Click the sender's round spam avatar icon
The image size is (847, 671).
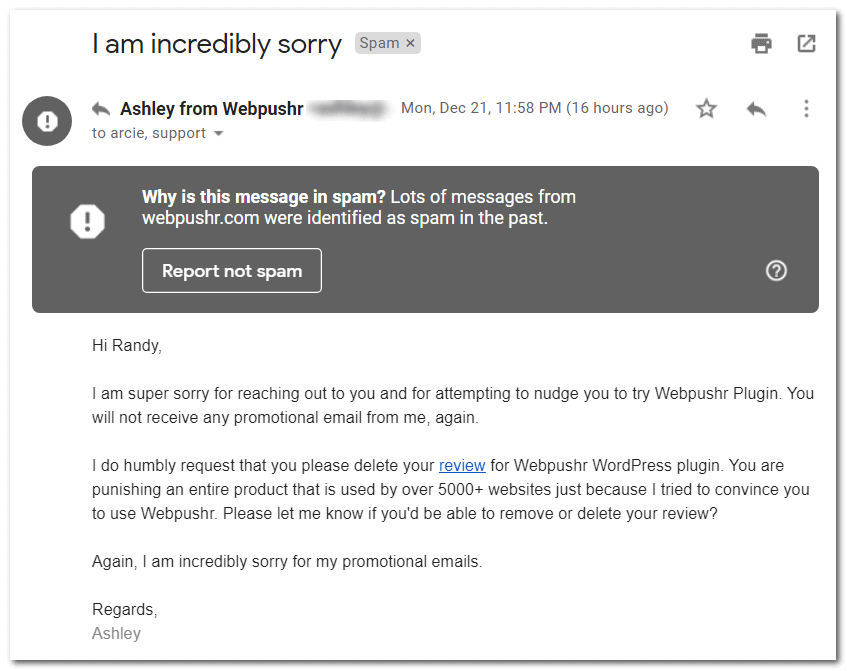click(47, 121)
